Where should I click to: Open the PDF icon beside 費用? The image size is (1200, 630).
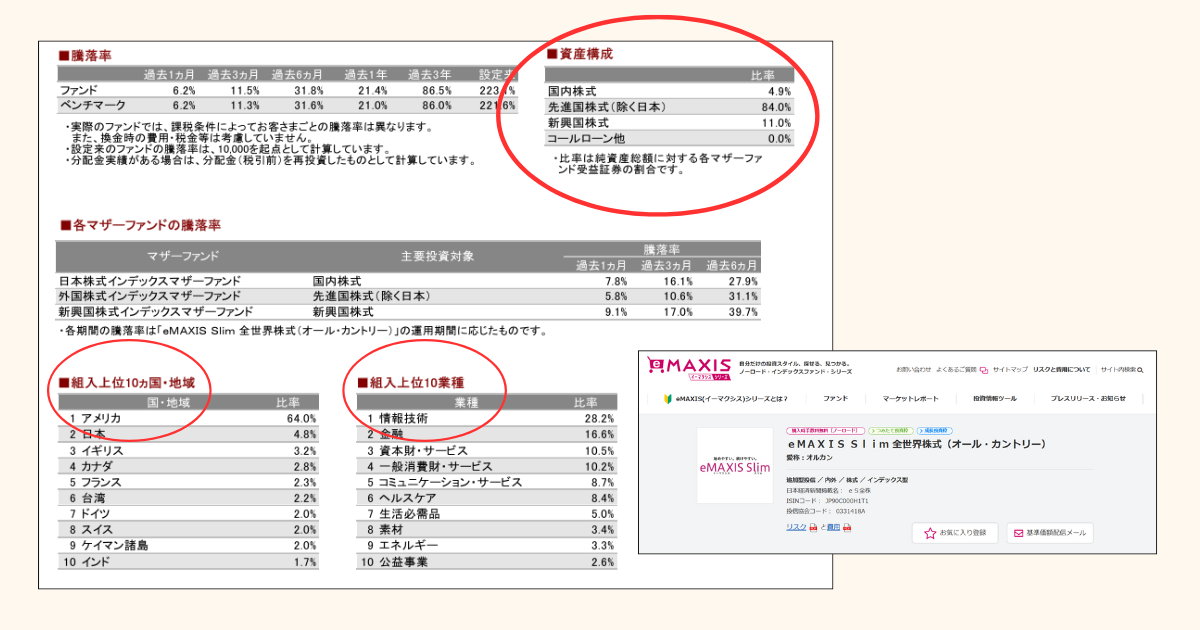click(x=847, y=527)
